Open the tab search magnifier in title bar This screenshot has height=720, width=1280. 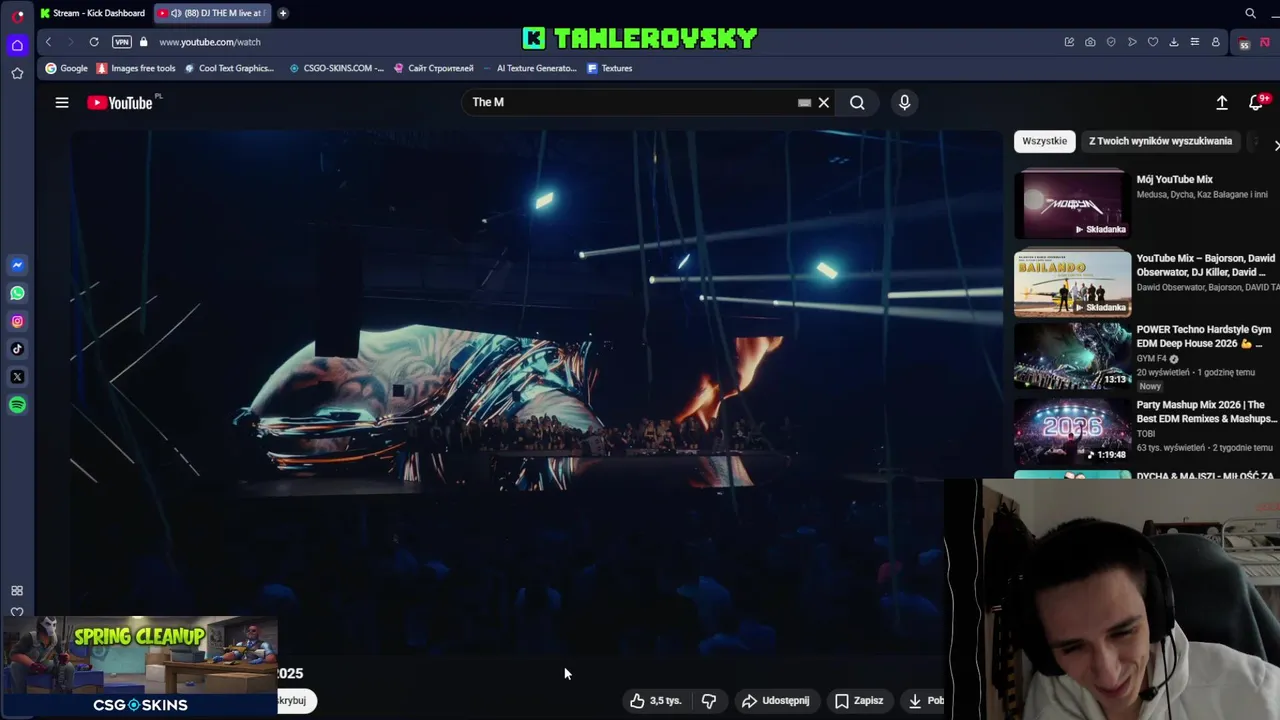point(1250,13)
